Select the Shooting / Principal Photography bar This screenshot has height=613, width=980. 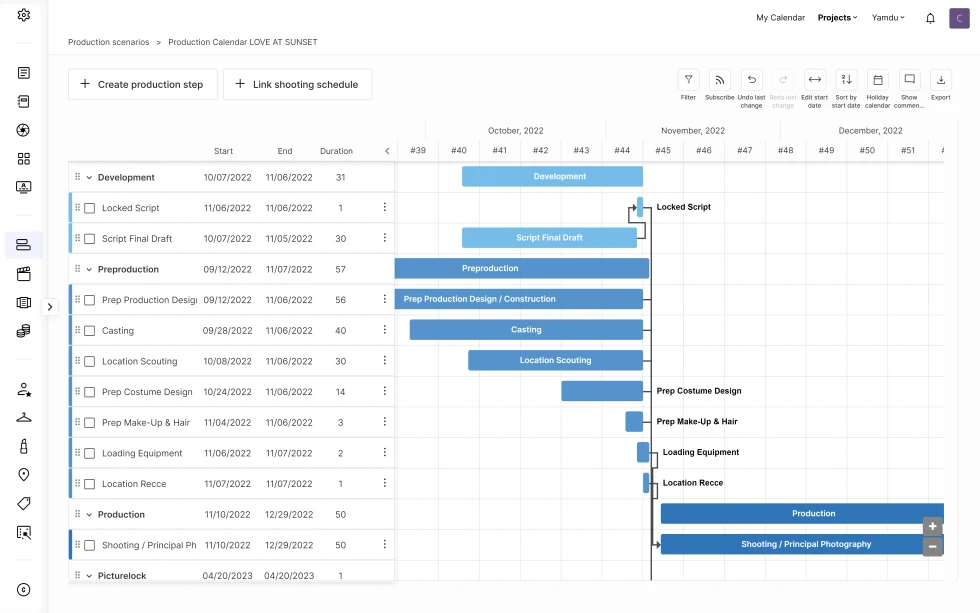point(802,544)
